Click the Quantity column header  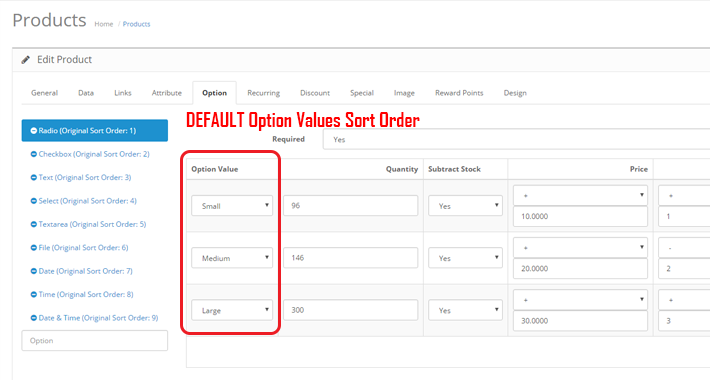(x=402, y=169)
